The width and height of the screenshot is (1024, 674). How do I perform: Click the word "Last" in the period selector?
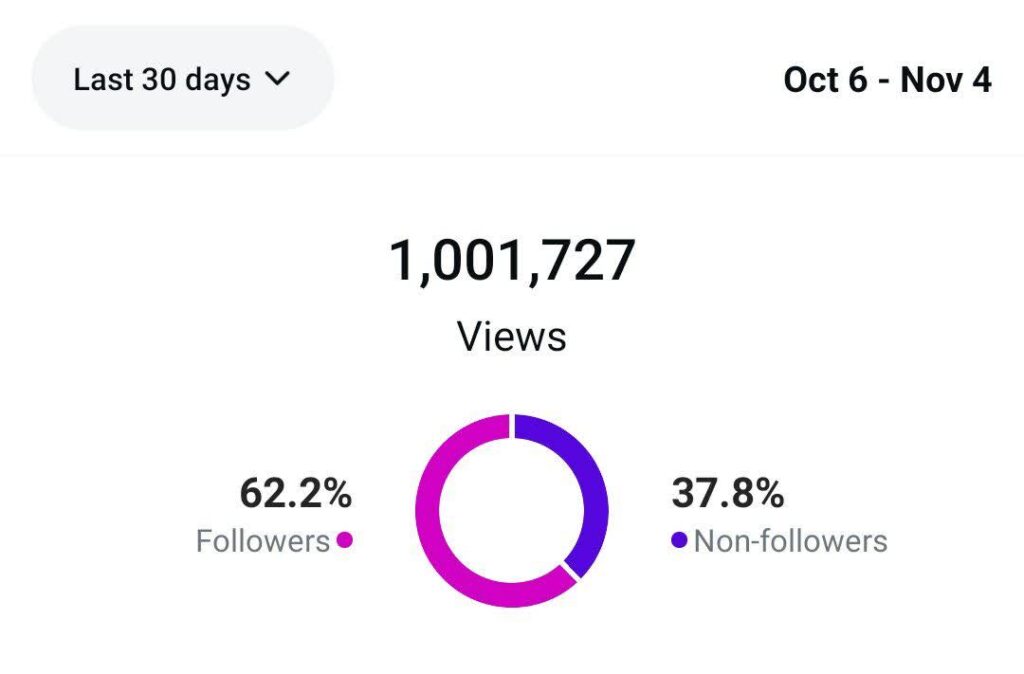pyautogui.click(x=103, y=80)
